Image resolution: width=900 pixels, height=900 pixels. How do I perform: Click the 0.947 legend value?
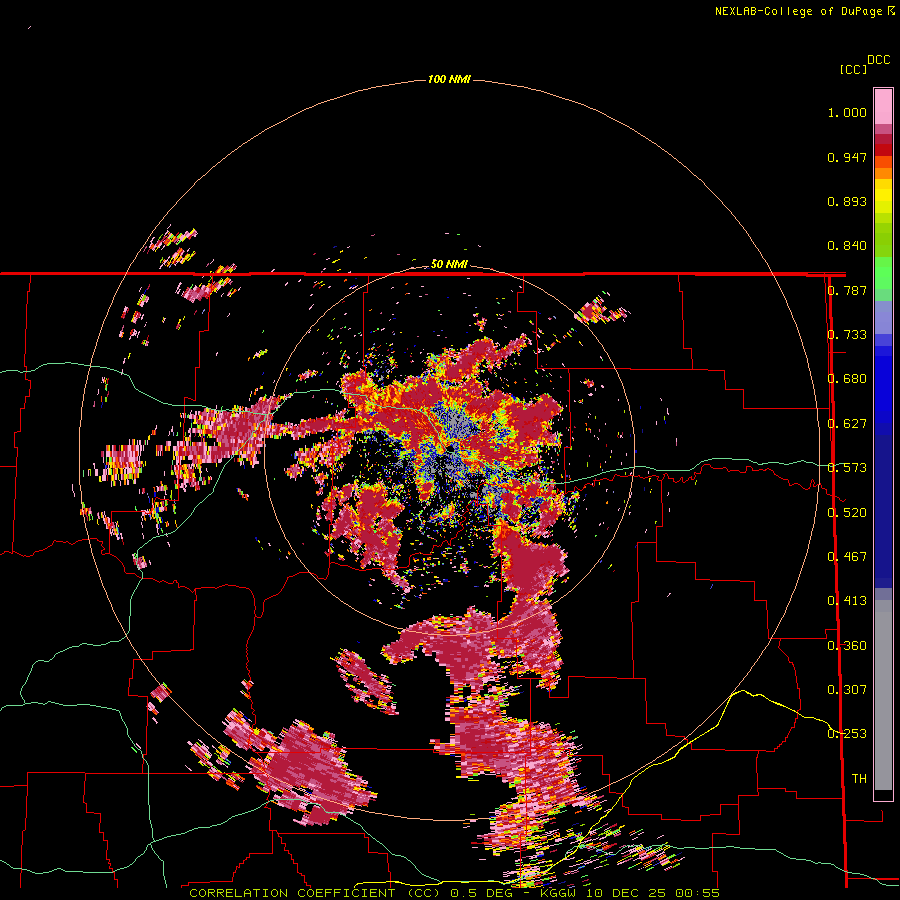click(x=847, y=157)
